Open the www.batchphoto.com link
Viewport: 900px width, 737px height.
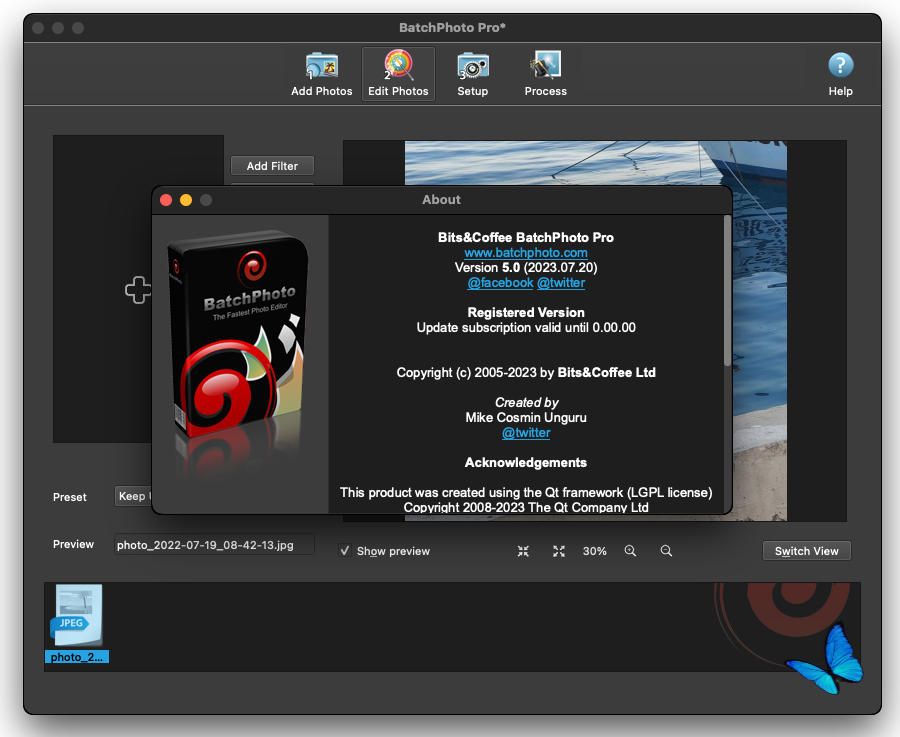click(526, 253)
